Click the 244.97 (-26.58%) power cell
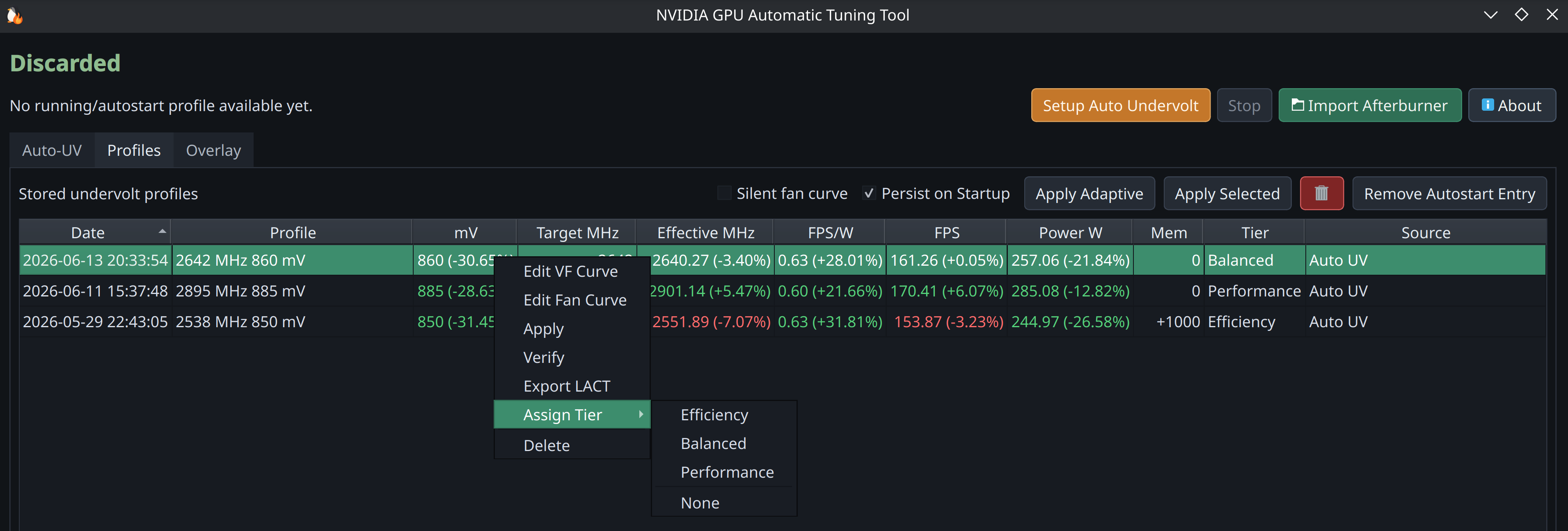Image resolution: width=1568 pixels, height=531 pixels. pyautogui.click(x=1070, y=322)
